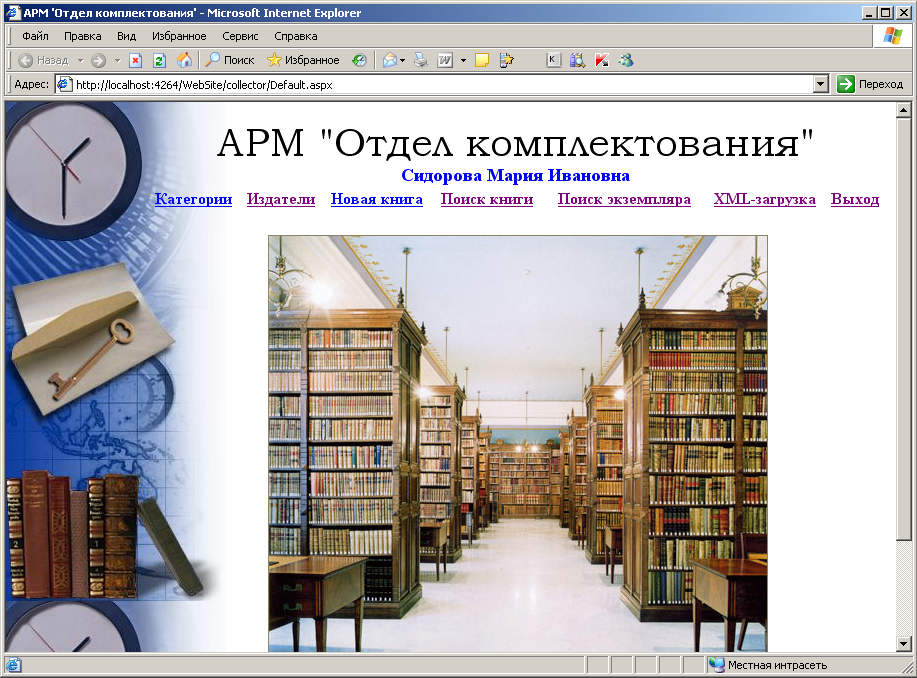Click the red Kaspersky K icon
Screen dimensions: 917x678
602,60
